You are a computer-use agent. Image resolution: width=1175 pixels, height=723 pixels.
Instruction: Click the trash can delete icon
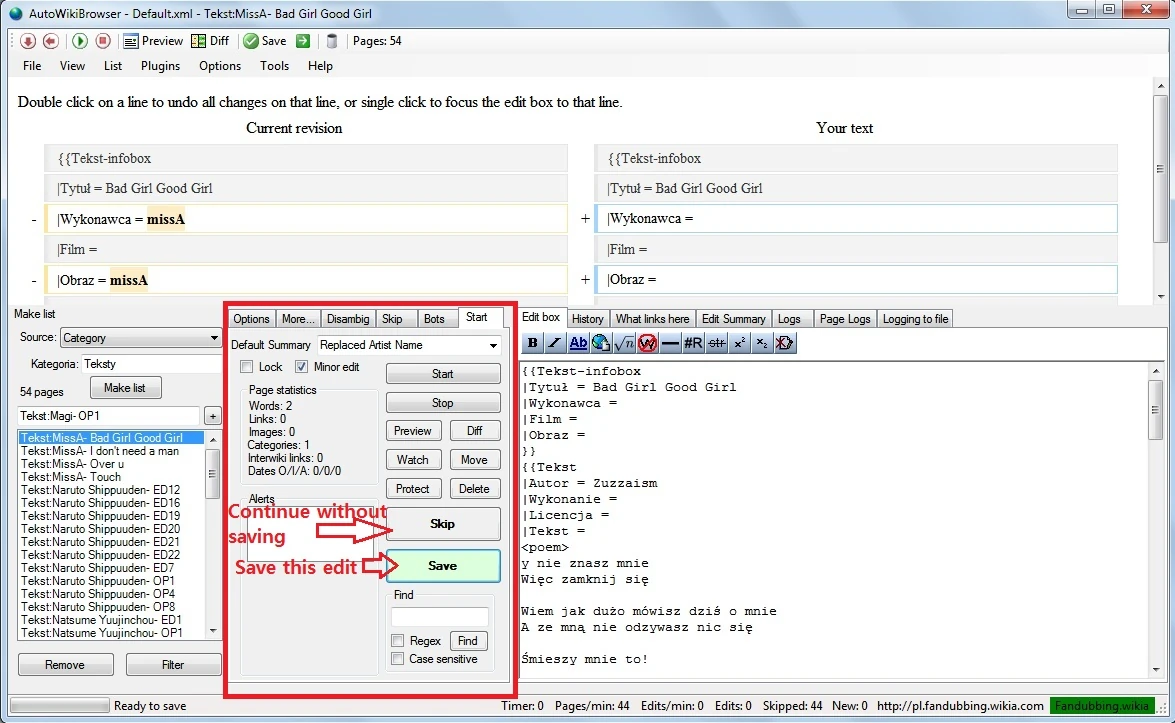(x=332, y=41)
